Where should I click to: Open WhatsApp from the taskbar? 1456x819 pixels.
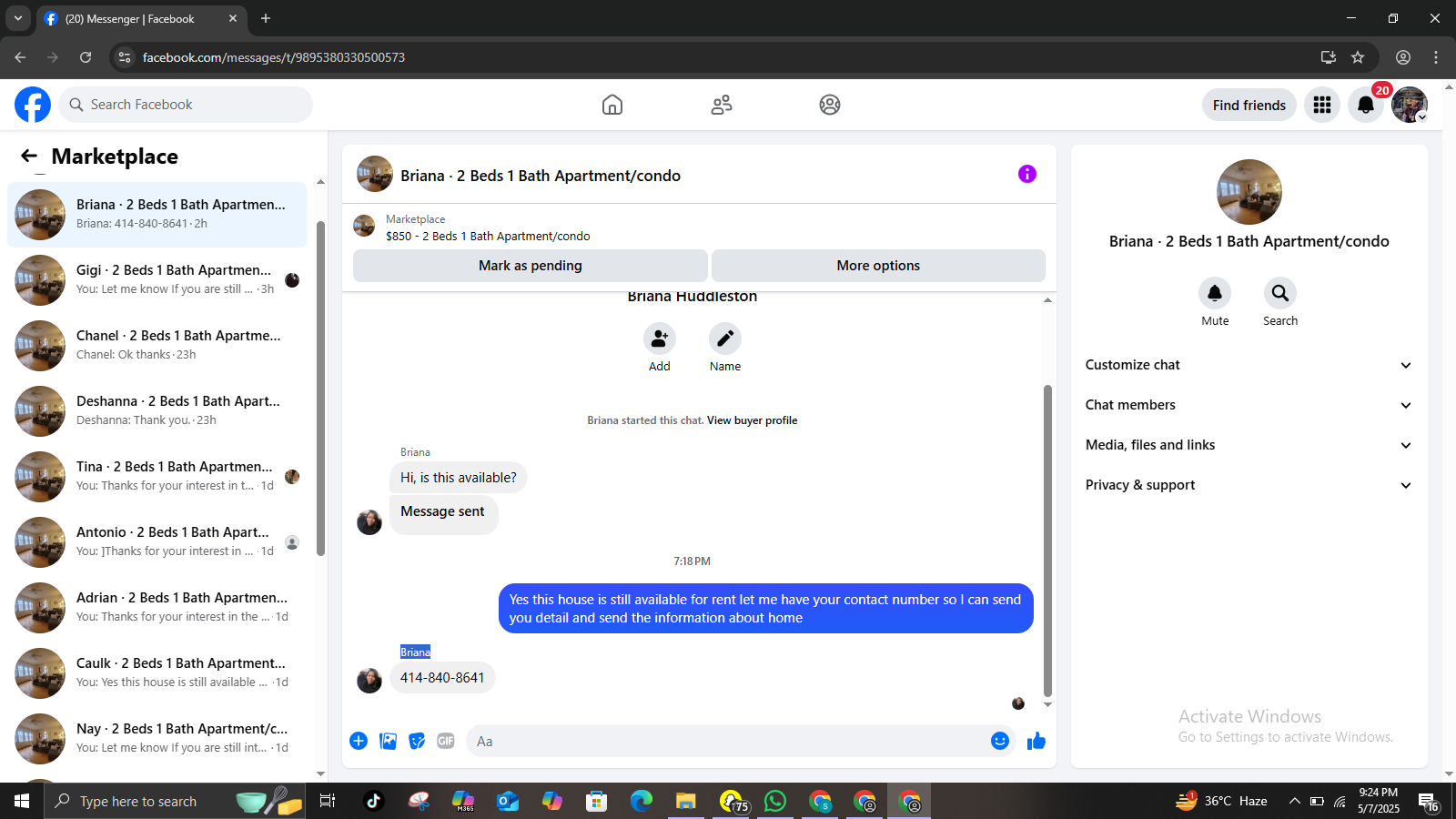775,801
